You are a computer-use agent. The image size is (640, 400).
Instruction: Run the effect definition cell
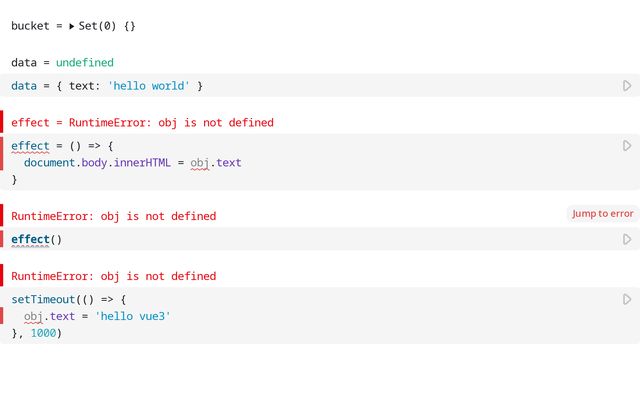(x=627, y=146)
